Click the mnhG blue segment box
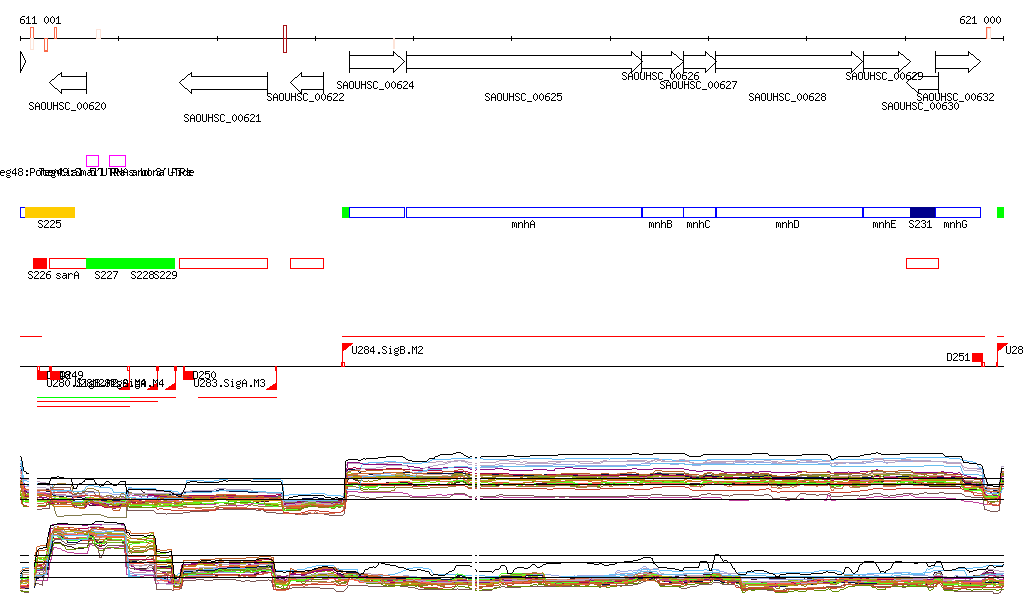The width and height of the screenshot is (1024, 611). (x=958, y=212)
